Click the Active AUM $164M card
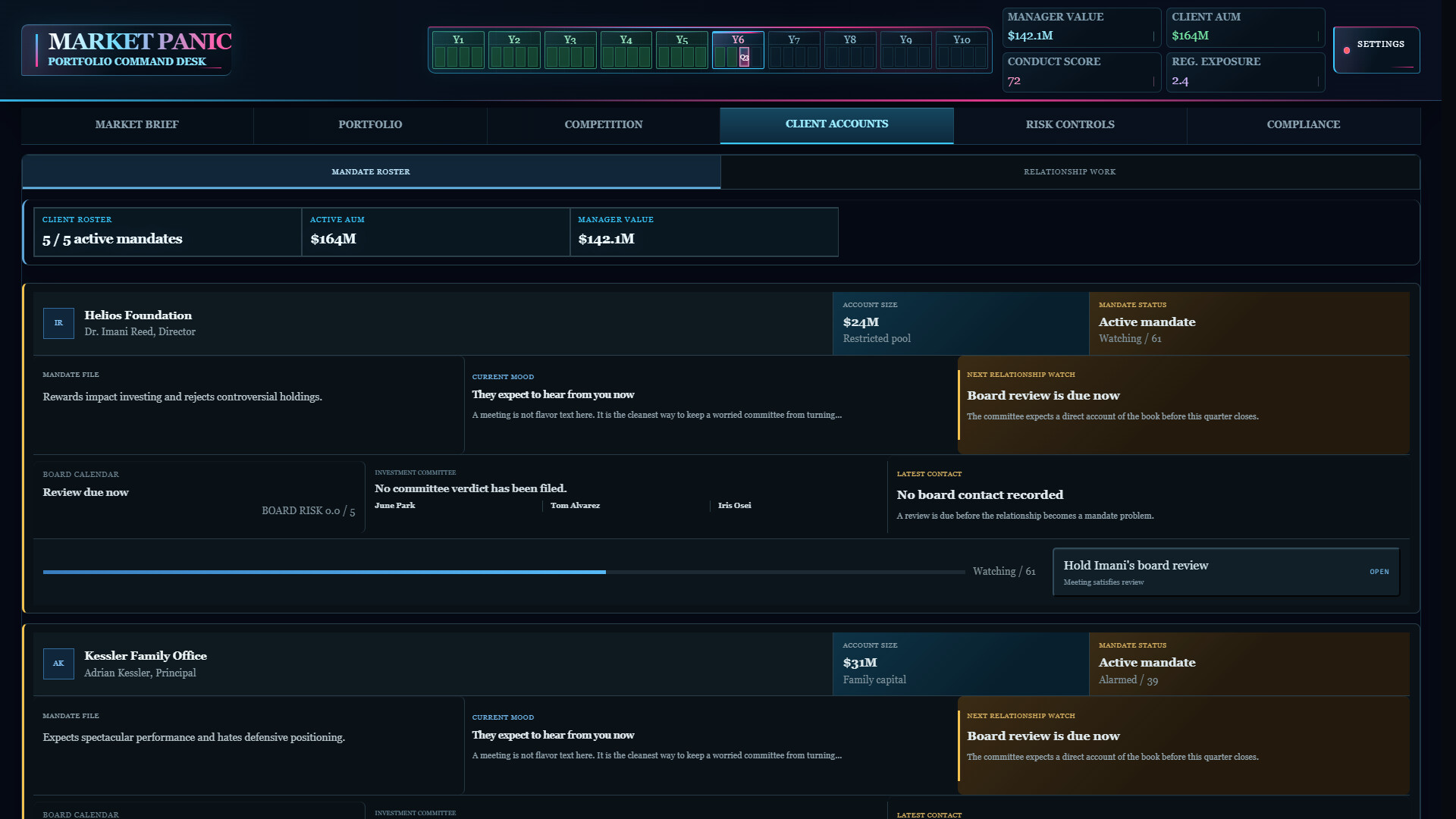This screenshot has height=819, width=1456. pos(436,232)
